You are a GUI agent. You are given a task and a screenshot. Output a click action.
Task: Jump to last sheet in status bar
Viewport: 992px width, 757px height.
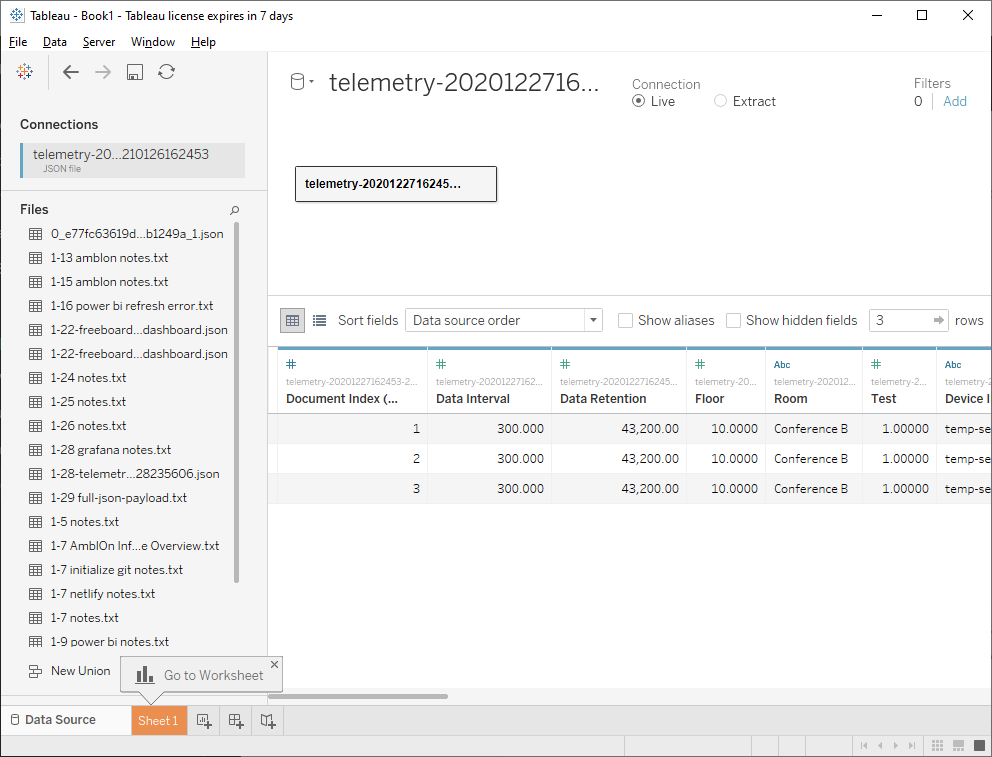pyautogui.click(x=912, y=746)
